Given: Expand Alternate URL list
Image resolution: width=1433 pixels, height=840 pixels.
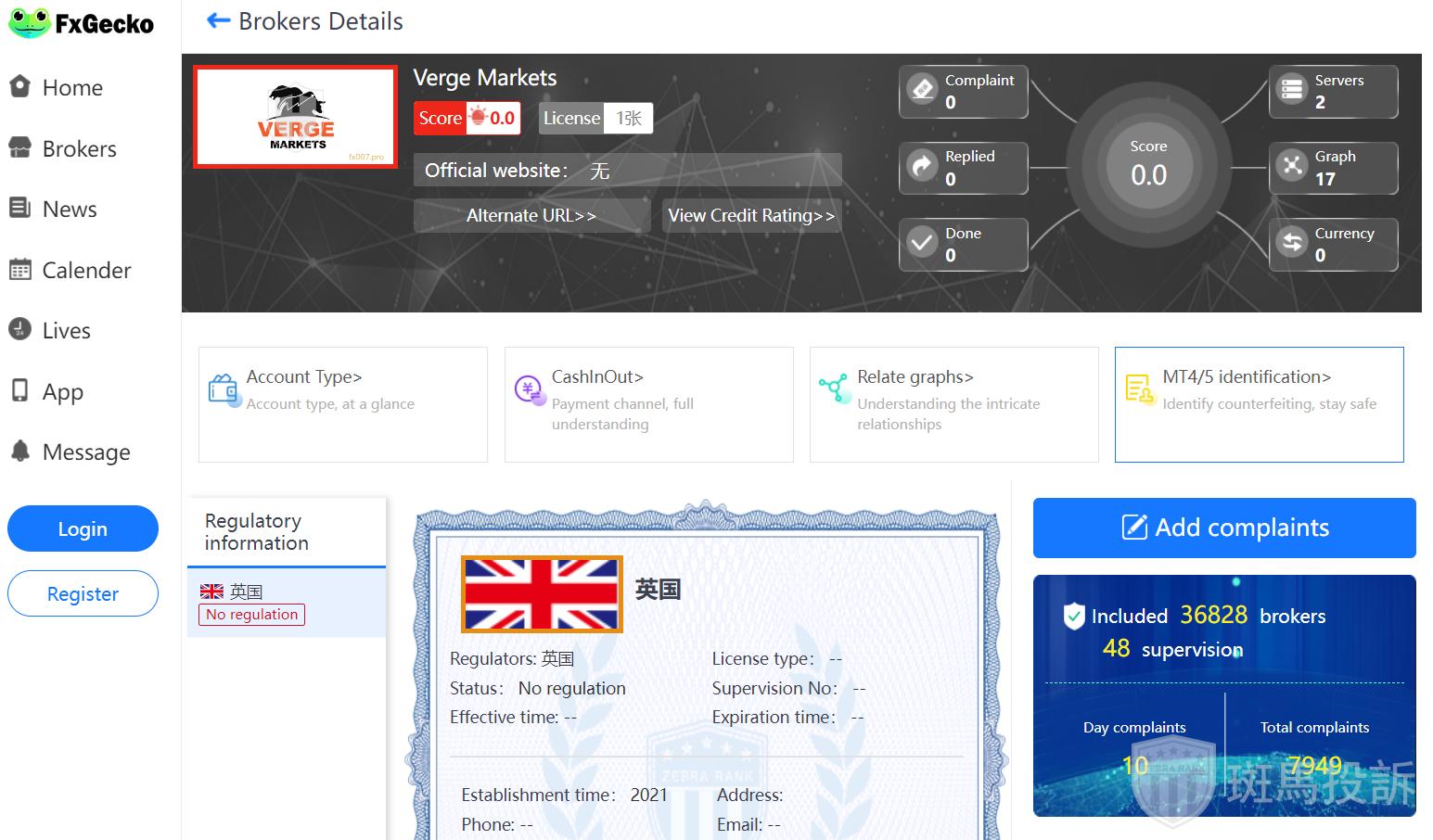Looking at the screenshot, I should (531, 216).
